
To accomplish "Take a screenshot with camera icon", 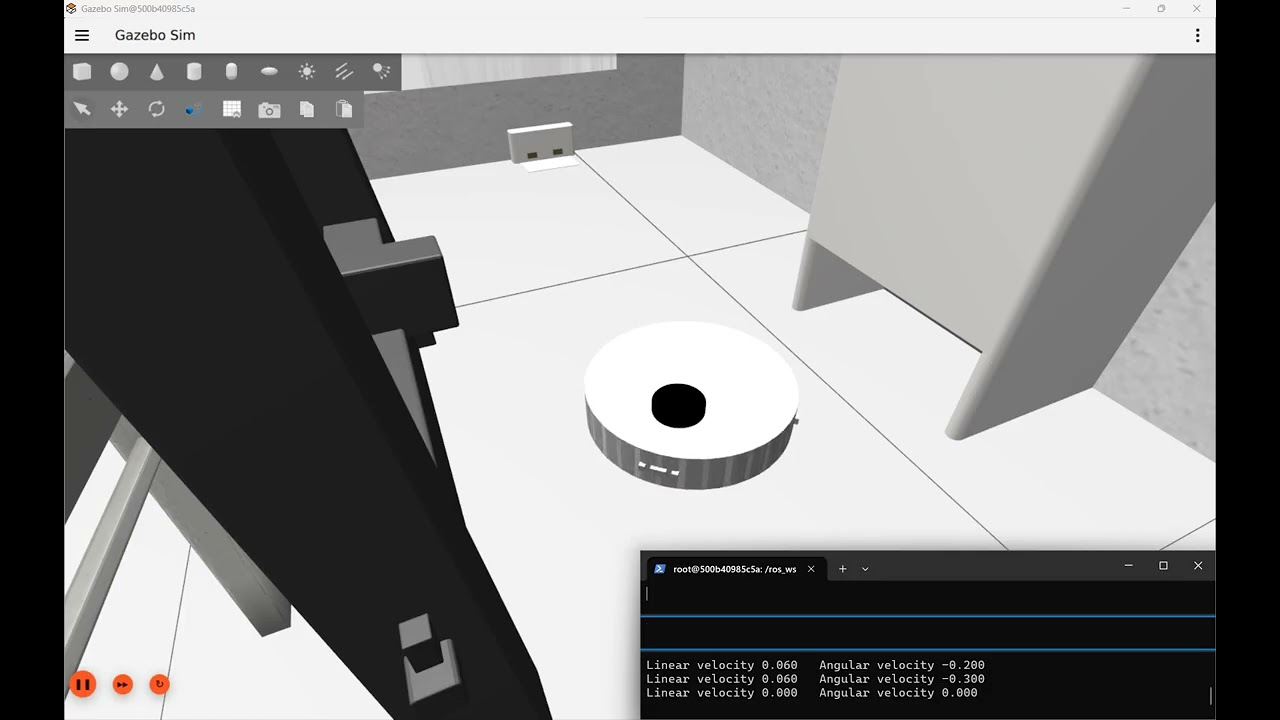I will [269, 110].
